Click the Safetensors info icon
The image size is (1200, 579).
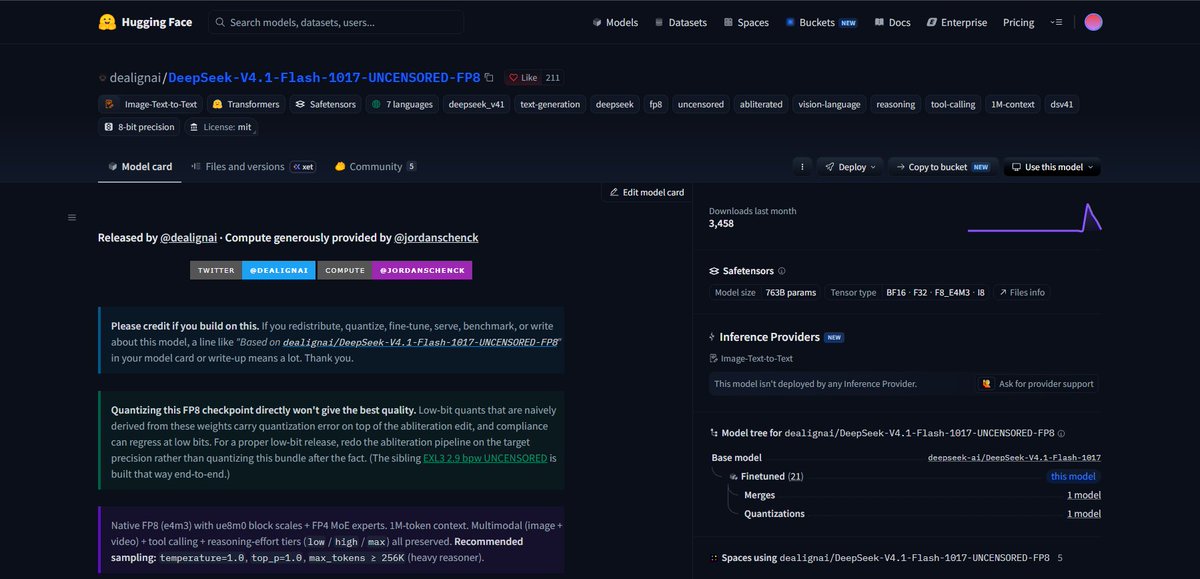pos(781,270)
